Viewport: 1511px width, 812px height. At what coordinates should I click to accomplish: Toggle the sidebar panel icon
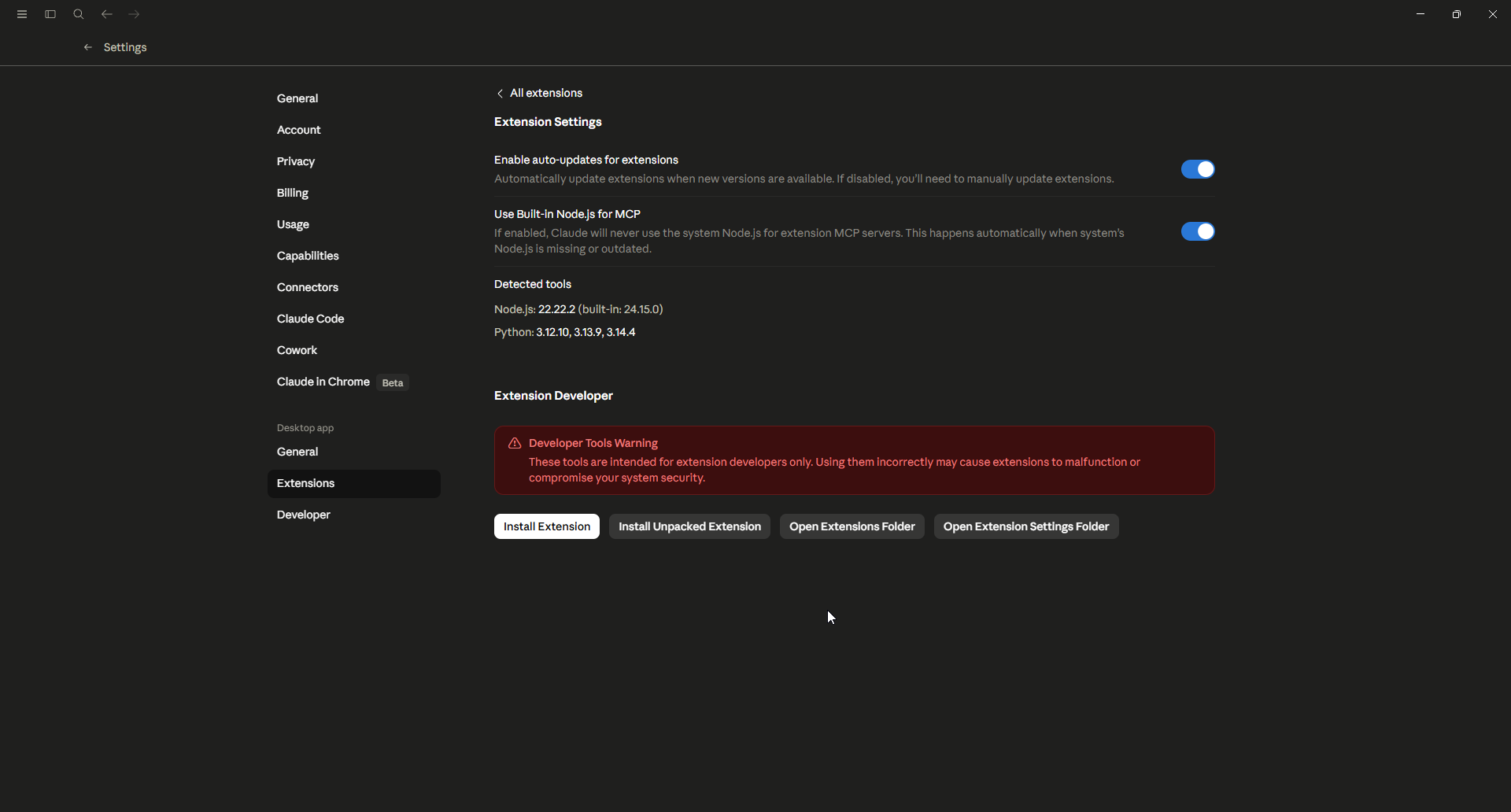coord(50,14)
